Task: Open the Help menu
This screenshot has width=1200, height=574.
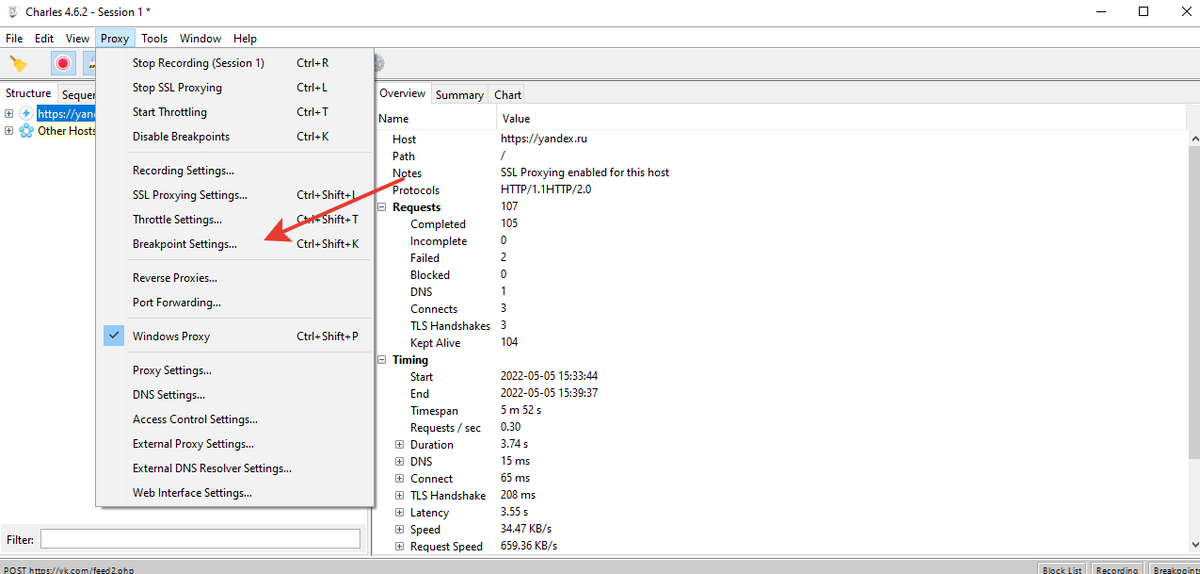Action: (245, 38)
